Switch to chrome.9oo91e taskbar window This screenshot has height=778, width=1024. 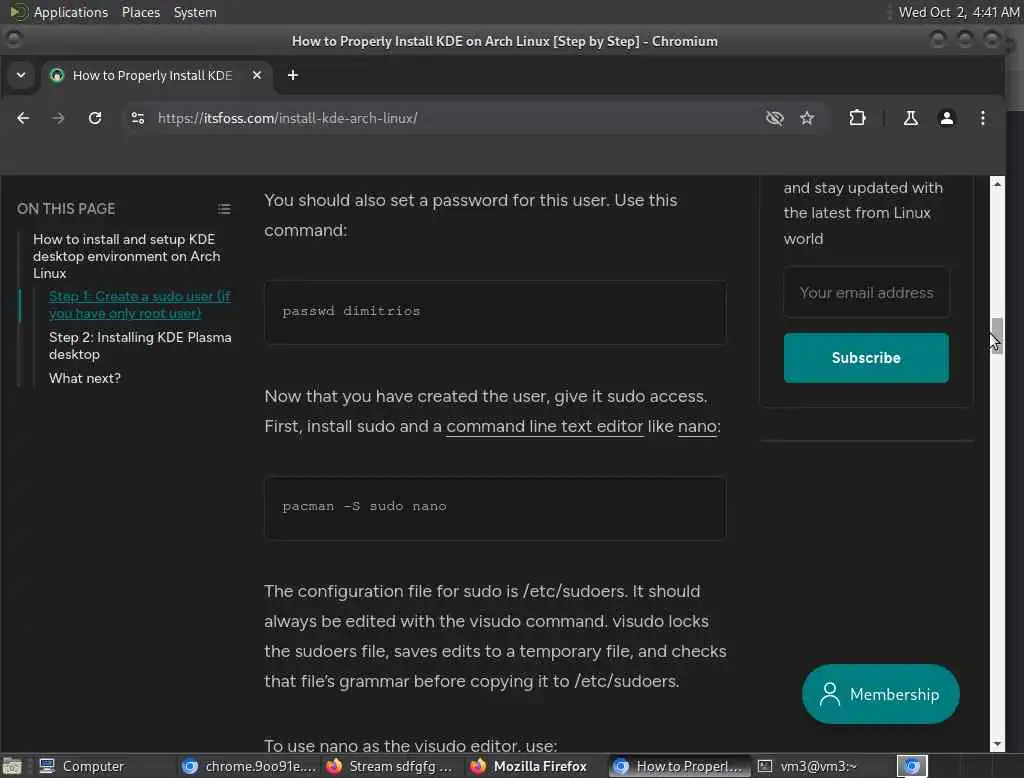click(x=249, y=766)
